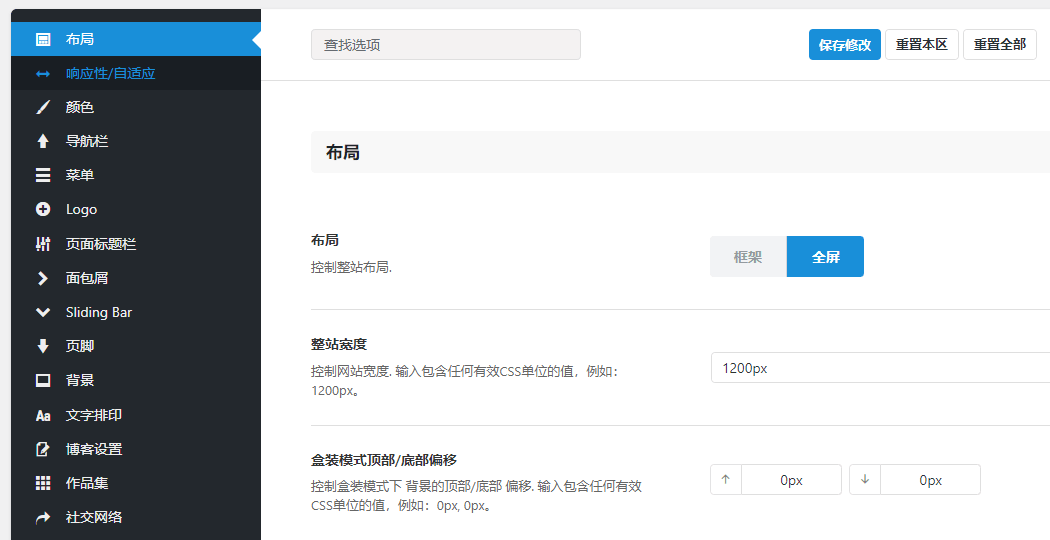The height and width of the screenshot is (540, 1050).
Task: Open the 响应性/自适应 submenu item
Action: click(110, 73)
